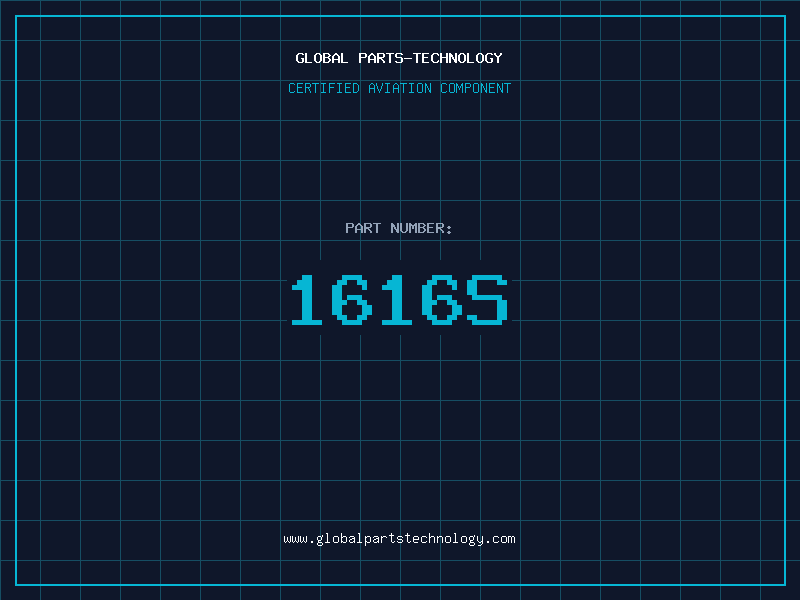800x600 pixels.
Task: Click the 'GLOBAL PARTS-TECHNOLOGY' heading
Action: click(399, 58)
